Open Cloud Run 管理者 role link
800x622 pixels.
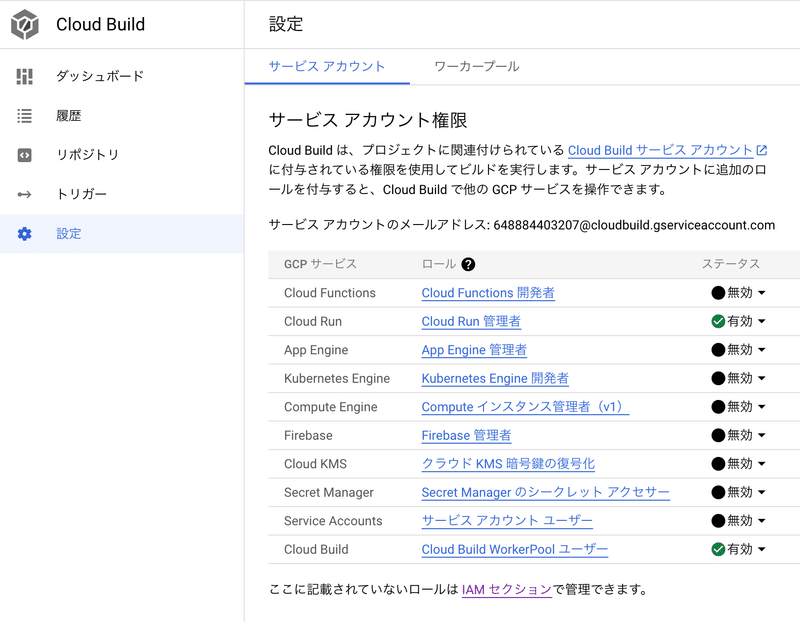pos(471,321)
